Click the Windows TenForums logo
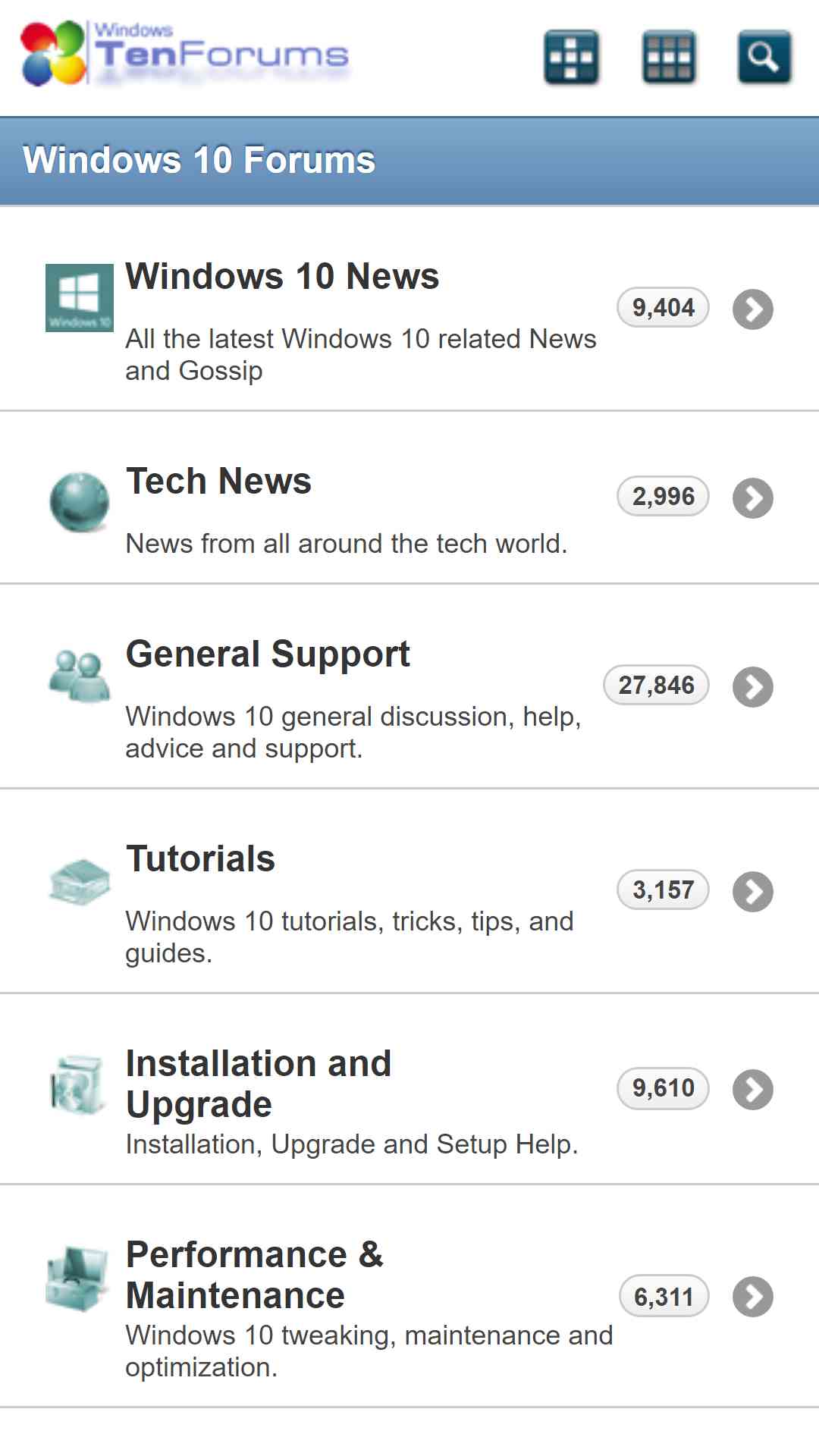This screenshot has height=1456, width=819. click(185, 53)
